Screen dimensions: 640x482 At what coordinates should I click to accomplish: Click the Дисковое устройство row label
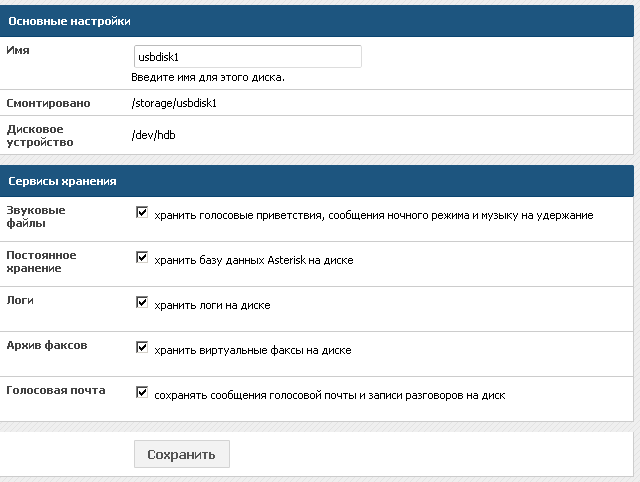pos(40,135)
